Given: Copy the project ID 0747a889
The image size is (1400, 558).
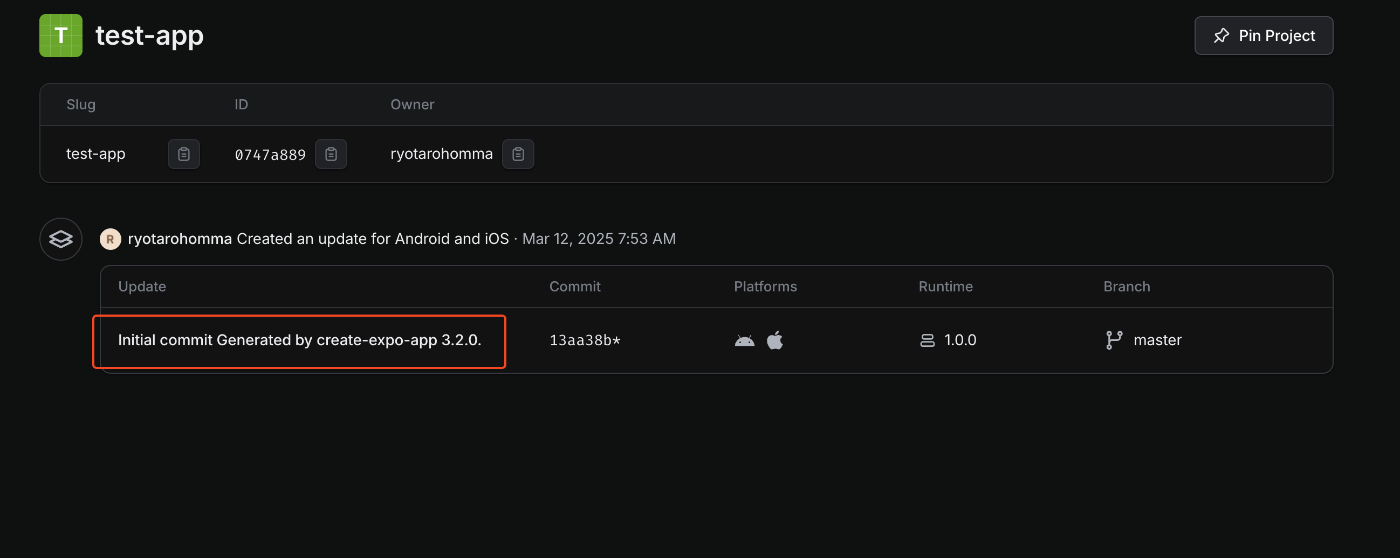Looking at the screenshot, I should [331, 154].
